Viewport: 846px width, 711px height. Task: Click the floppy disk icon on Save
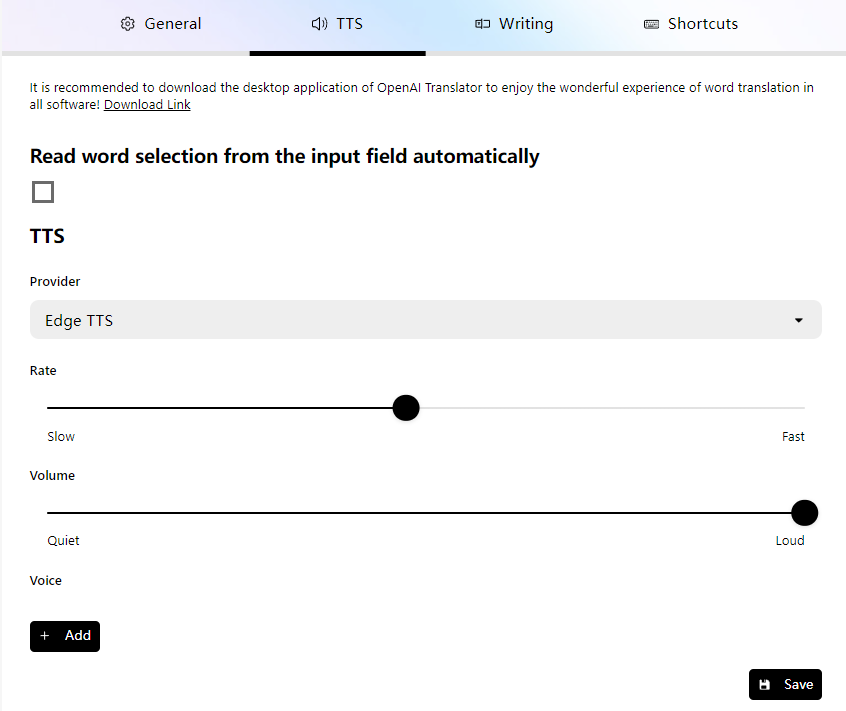click(x=765, y=685)
